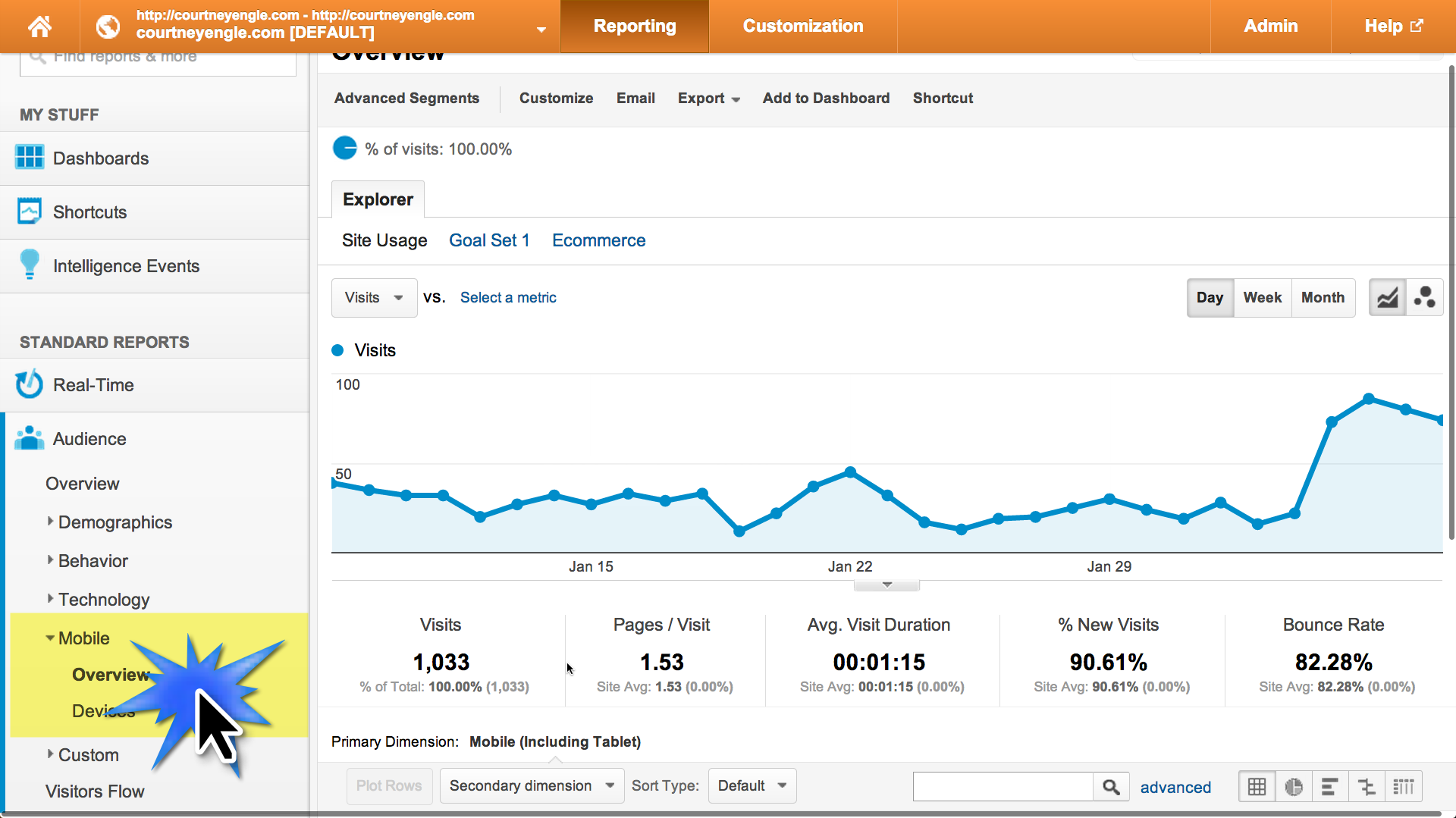Click the Customize button

(556, 99)
